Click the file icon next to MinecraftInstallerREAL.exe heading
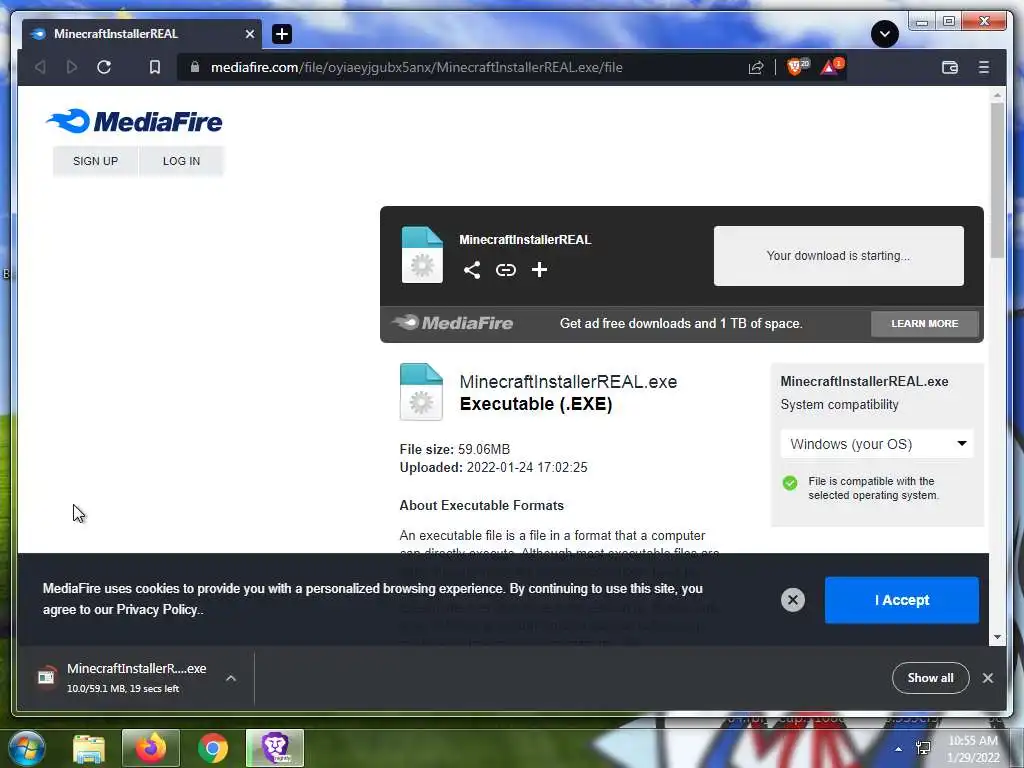 [421, 392]
